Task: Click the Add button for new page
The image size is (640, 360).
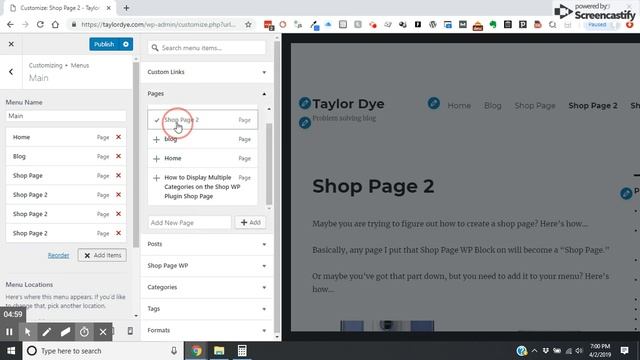Action: coord(250,223)
